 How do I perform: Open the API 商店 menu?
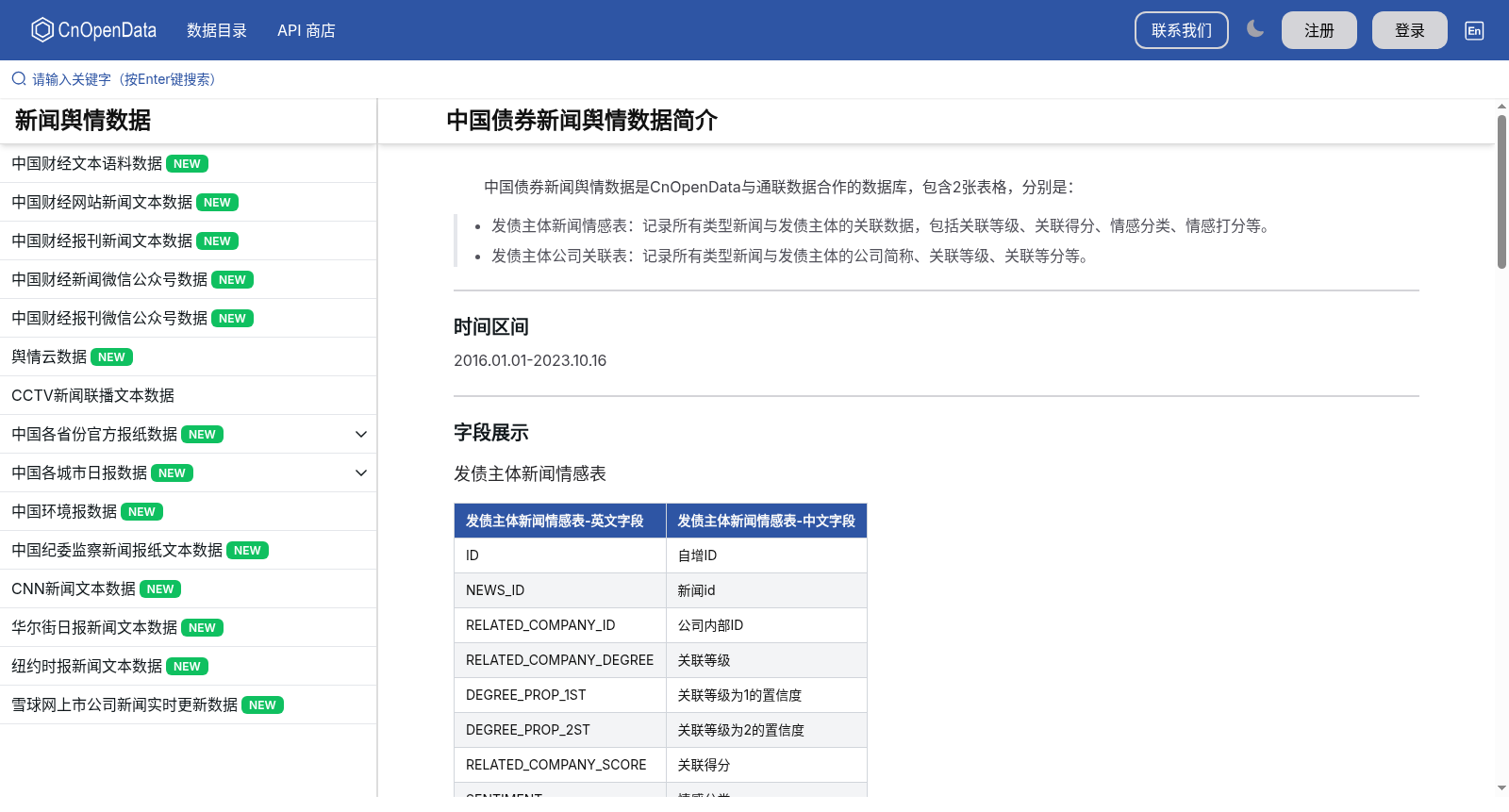click(x=307, y=30)
